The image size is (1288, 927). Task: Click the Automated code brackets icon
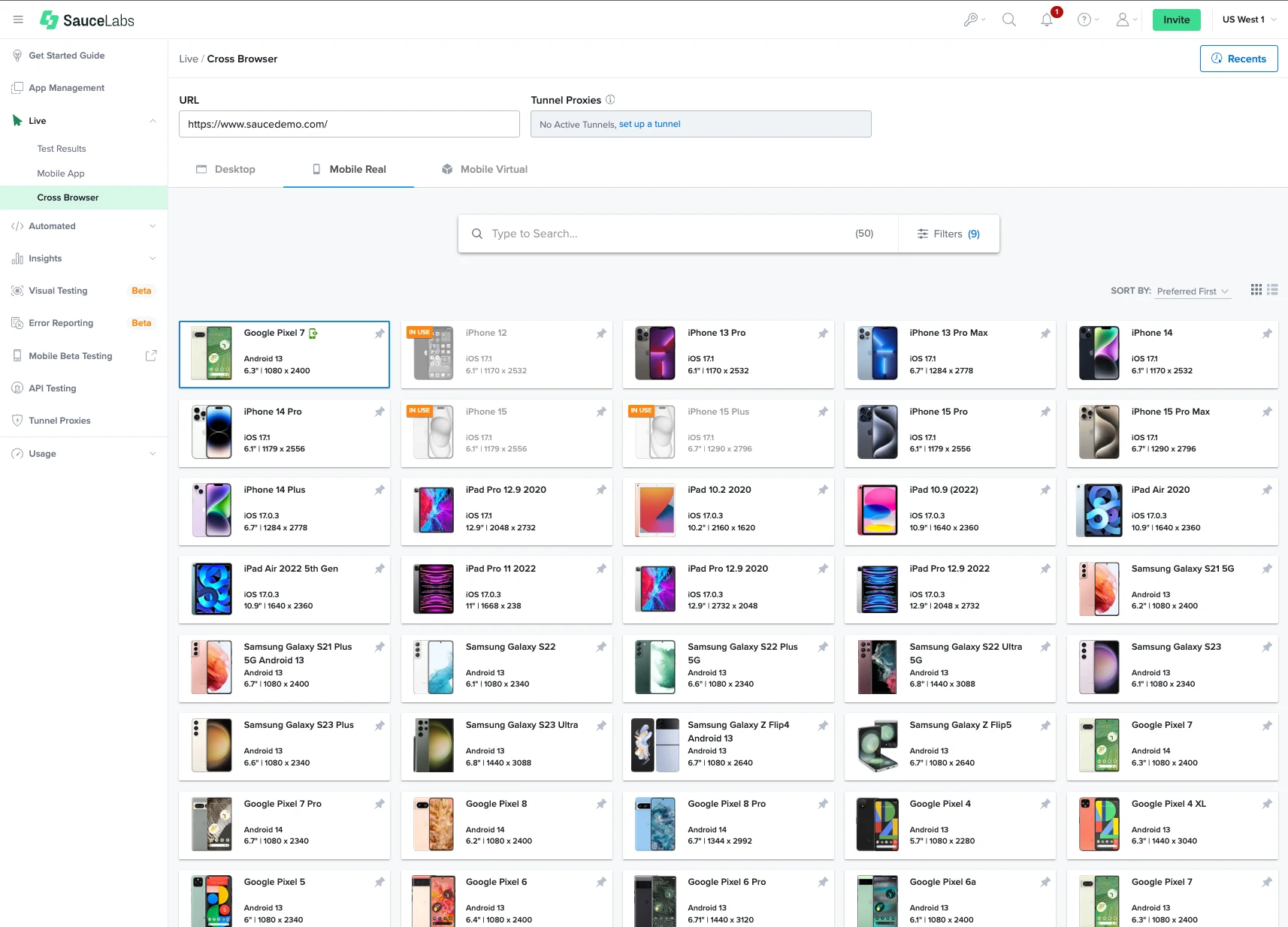[x=17, y=226]
